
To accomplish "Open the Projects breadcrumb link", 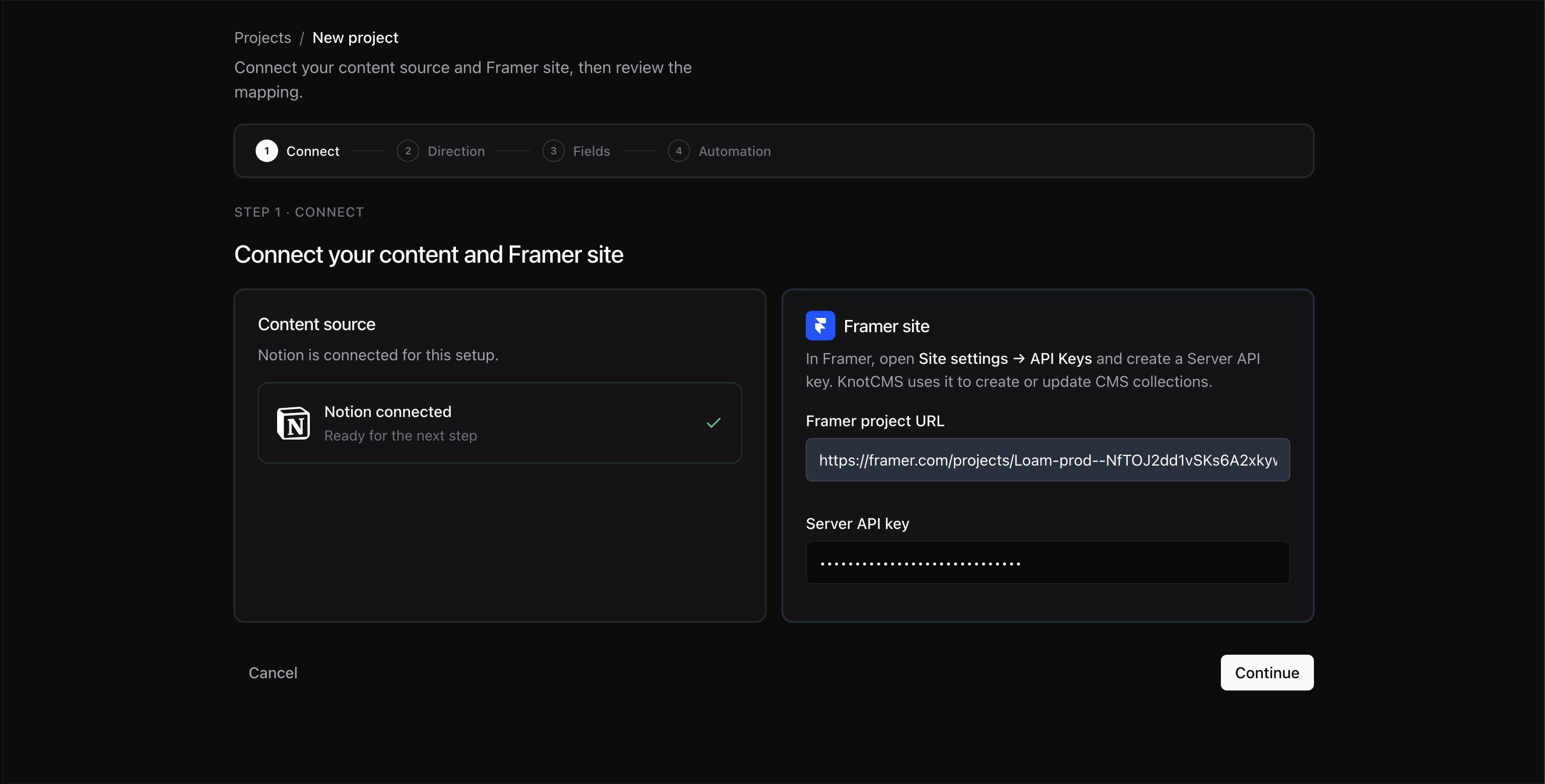I will point(263,38).
